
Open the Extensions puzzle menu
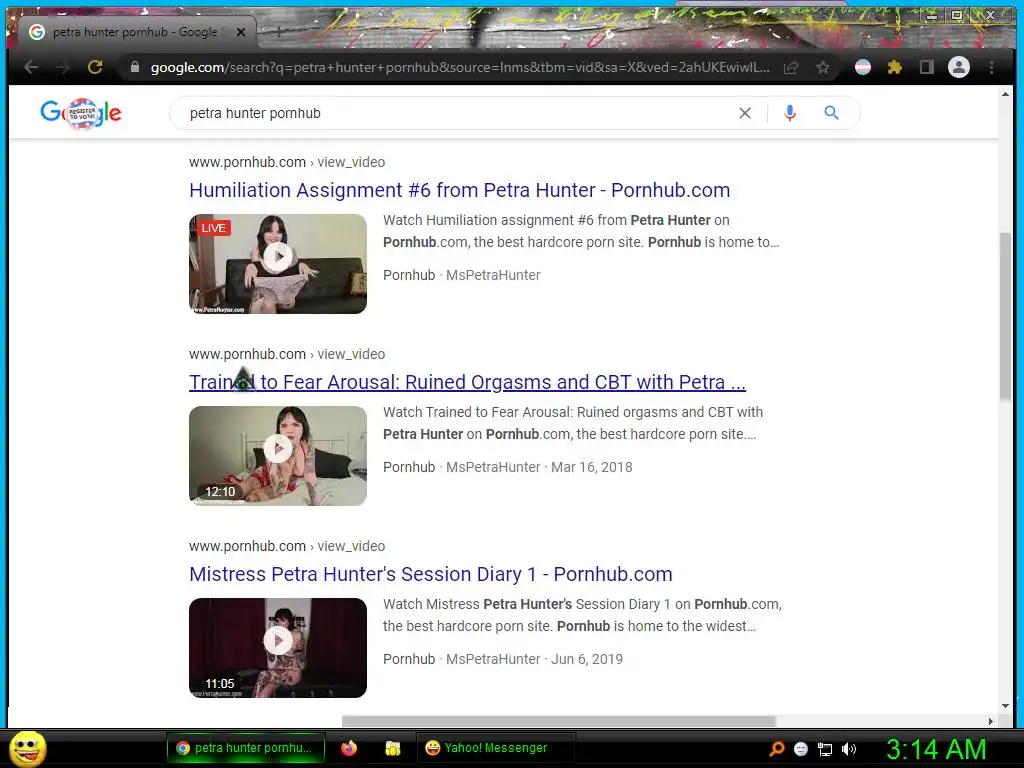pos(895,67)
